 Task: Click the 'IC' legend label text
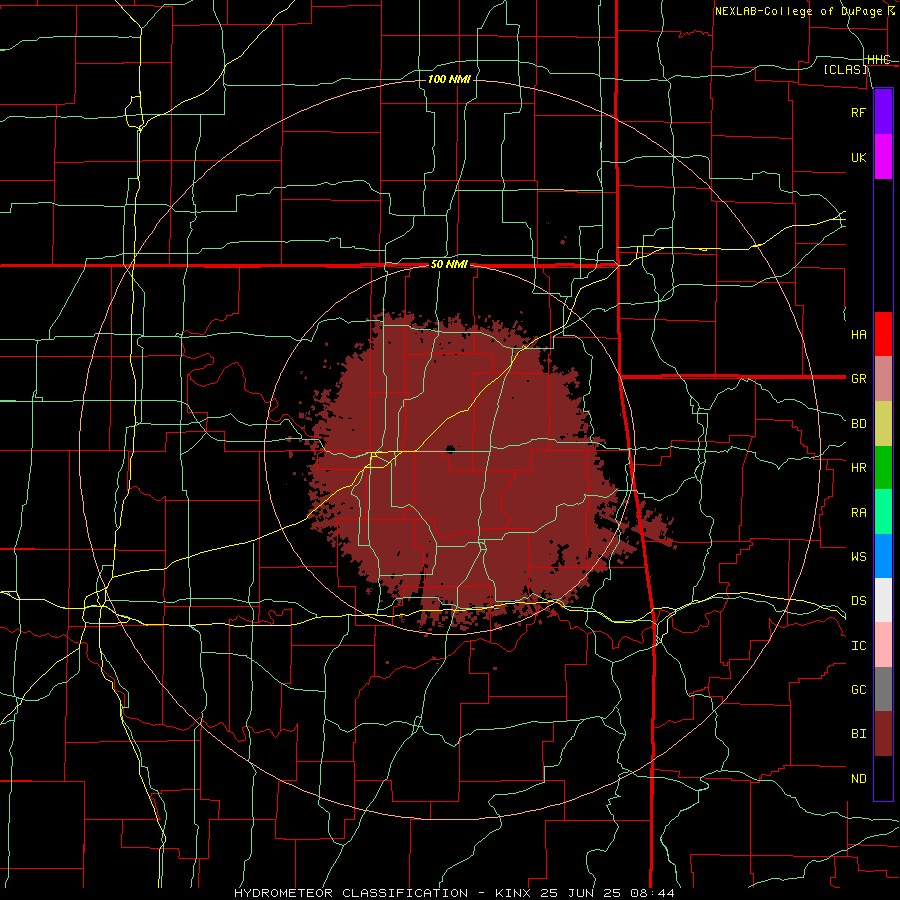pos(859,646)
